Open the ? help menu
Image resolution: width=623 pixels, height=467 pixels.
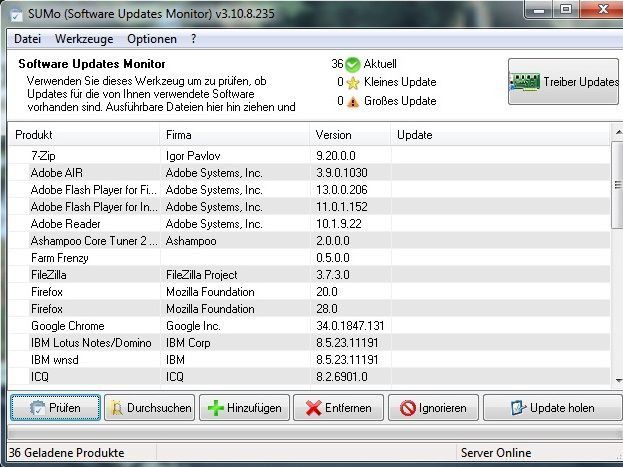193,39
